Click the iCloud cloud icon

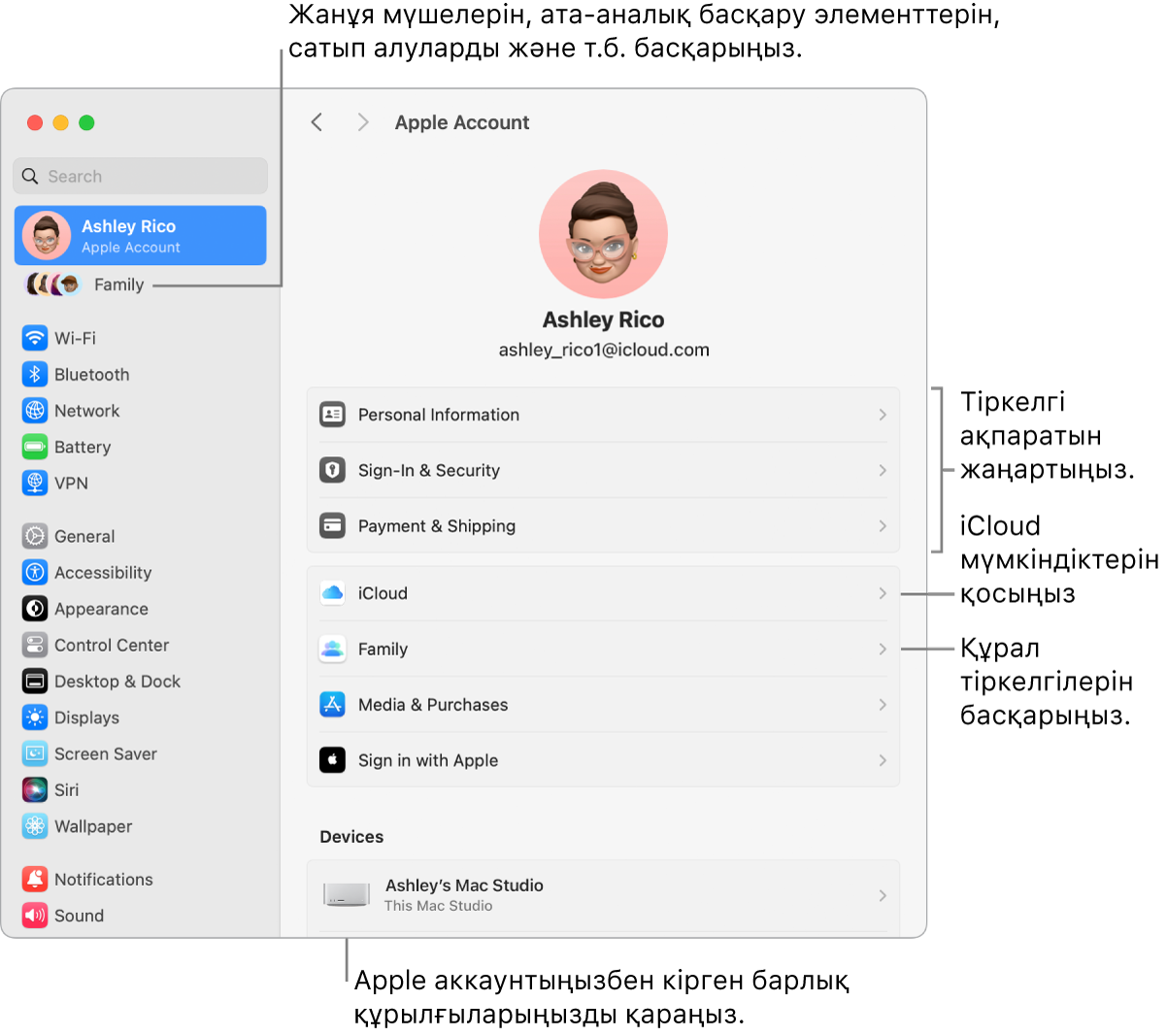[x=332, y=593]
